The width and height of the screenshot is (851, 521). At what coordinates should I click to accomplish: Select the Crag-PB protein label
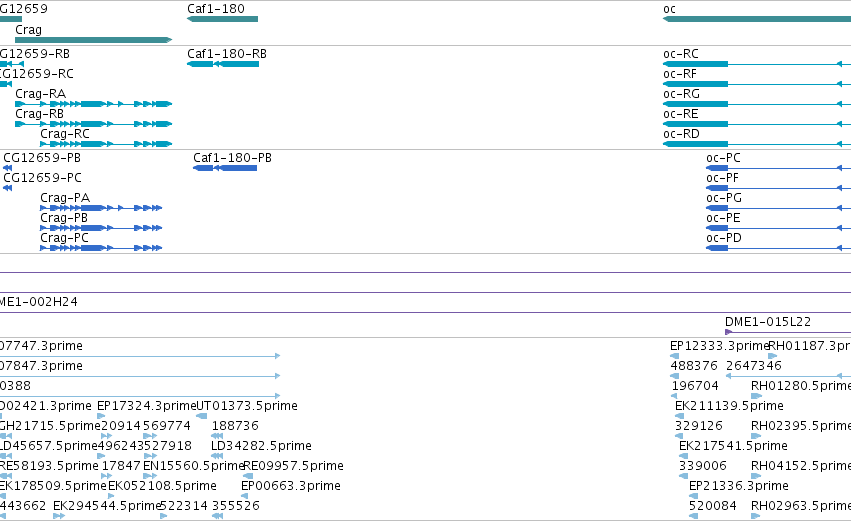coord(64,218)
